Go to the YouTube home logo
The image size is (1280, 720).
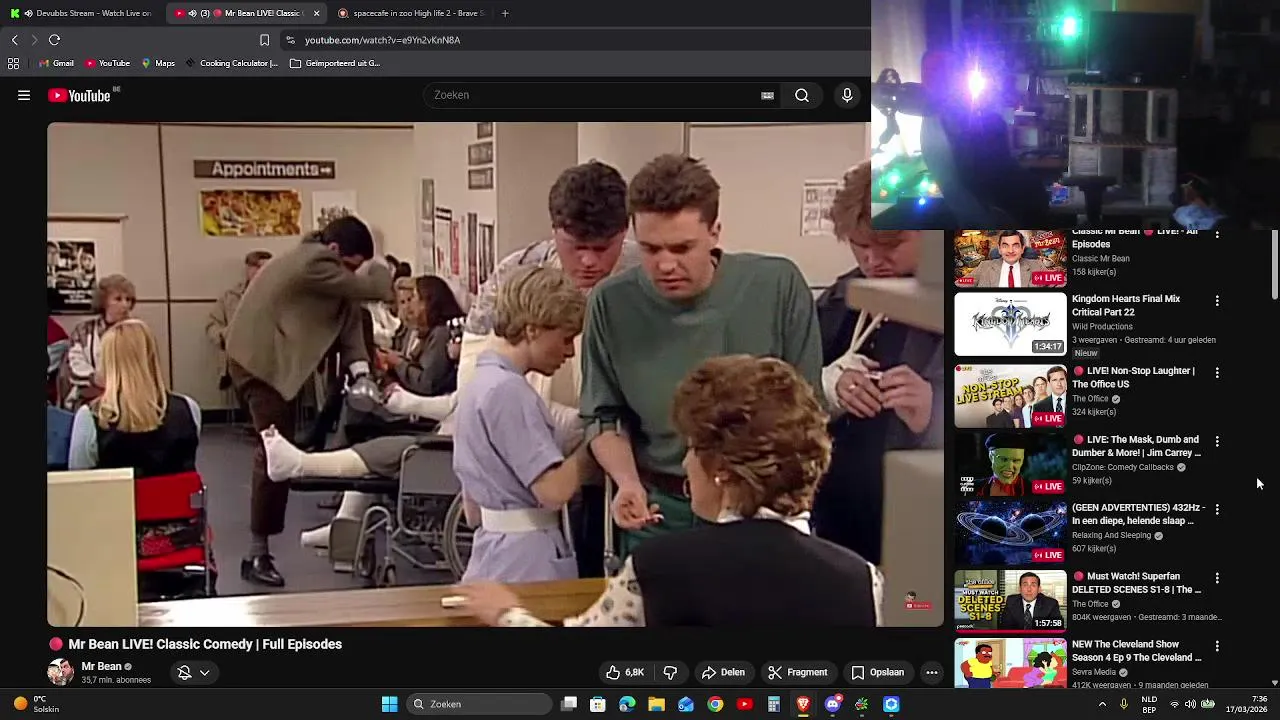pyautogui.click(x=79, y=96)
